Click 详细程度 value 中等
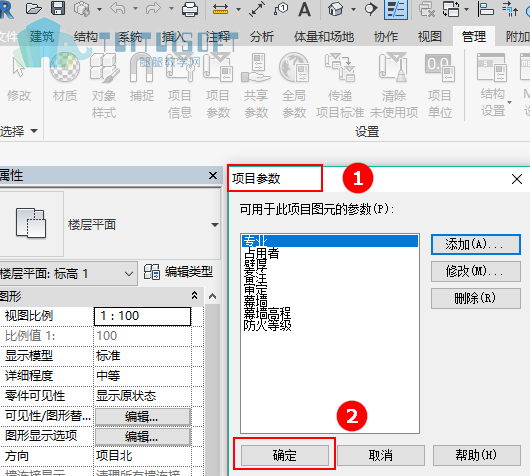 click(142, 376)
